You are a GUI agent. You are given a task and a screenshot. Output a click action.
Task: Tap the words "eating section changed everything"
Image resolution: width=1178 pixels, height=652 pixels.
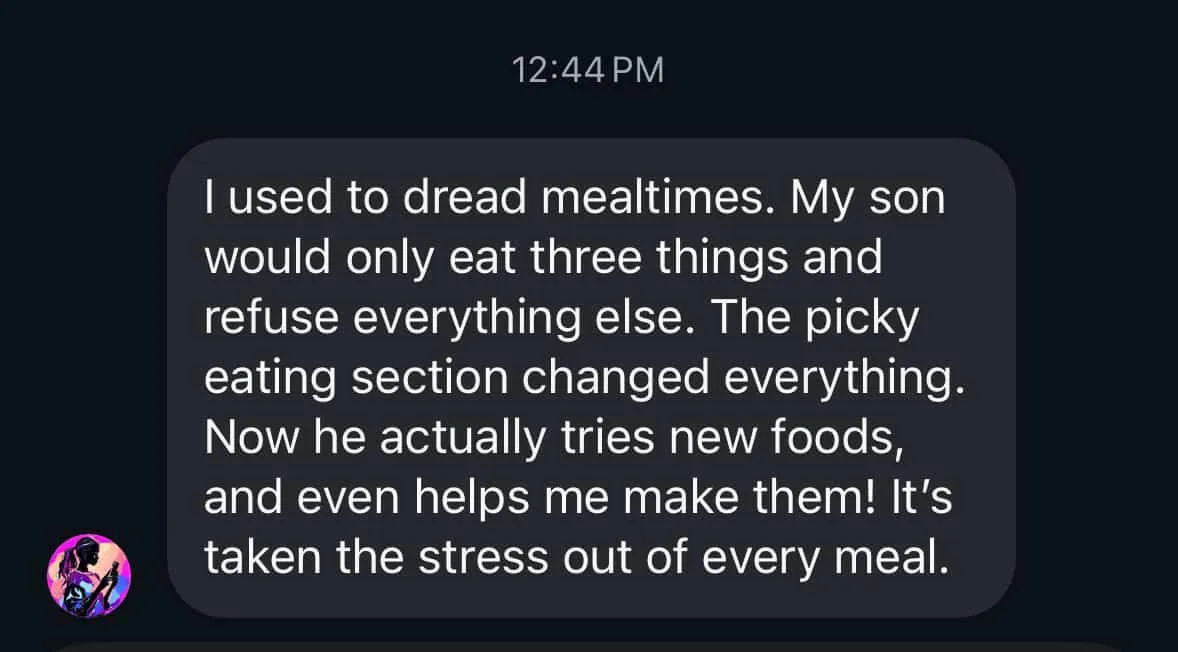click(585, 378)
